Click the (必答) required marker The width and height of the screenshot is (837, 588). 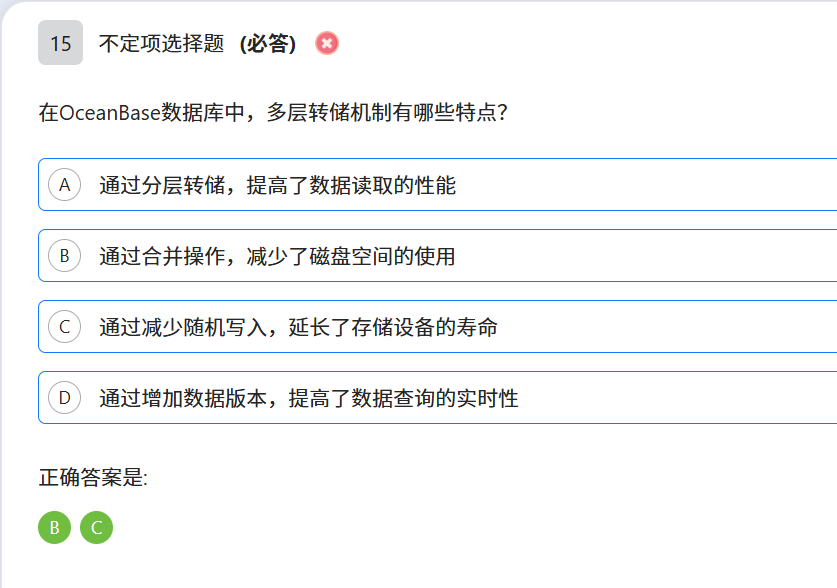point(268,44)
